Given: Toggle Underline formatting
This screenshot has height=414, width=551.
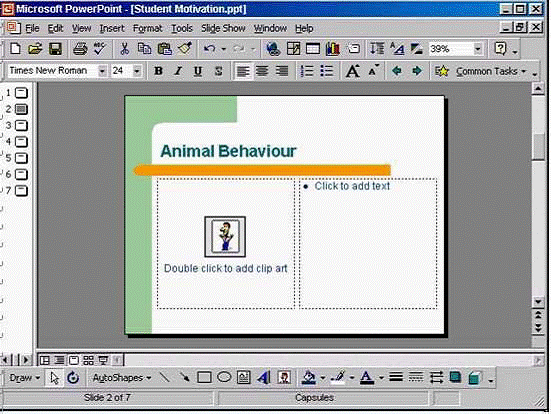Looking at the screenshot, I should pyautogui.click(x=198, y=71).
